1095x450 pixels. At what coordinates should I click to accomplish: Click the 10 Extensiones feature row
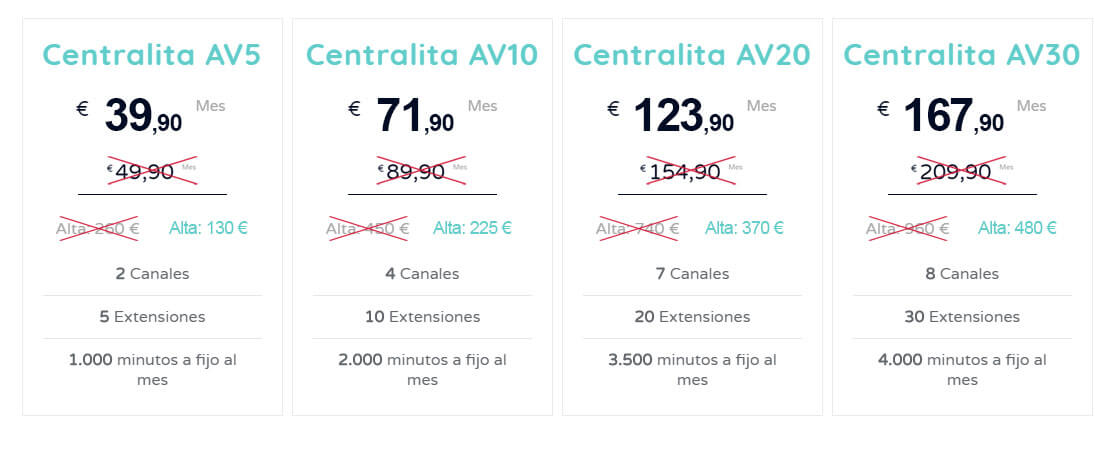(x=422, y=317)
